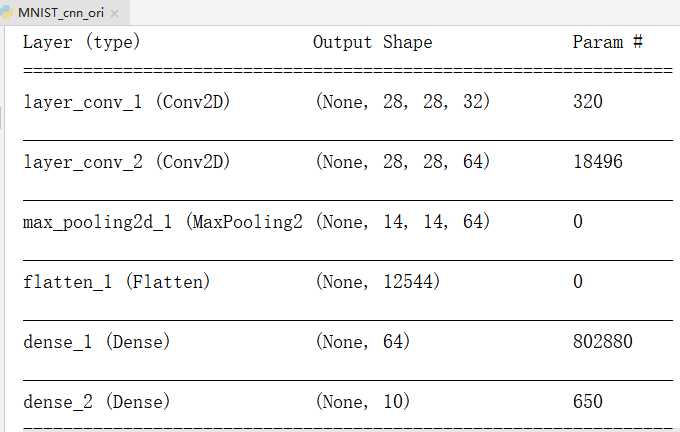This screenshot has height=432, width=680.
Task: Click the parameter count 18496
Action: point(598,162)
